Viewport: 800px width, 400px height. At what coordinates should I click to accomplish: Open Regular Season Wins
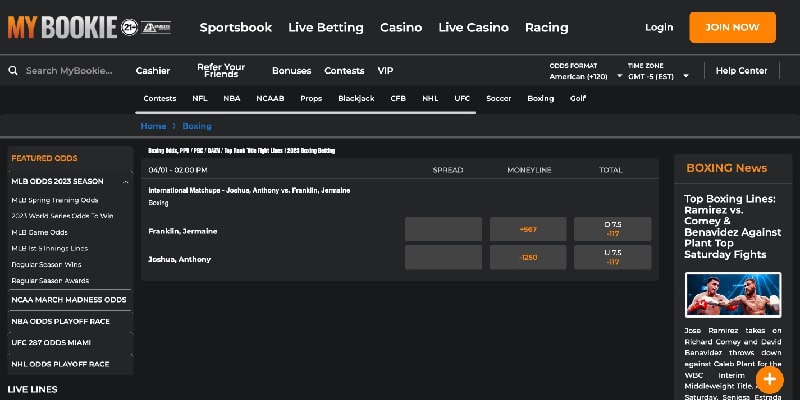tap(46, 264)
